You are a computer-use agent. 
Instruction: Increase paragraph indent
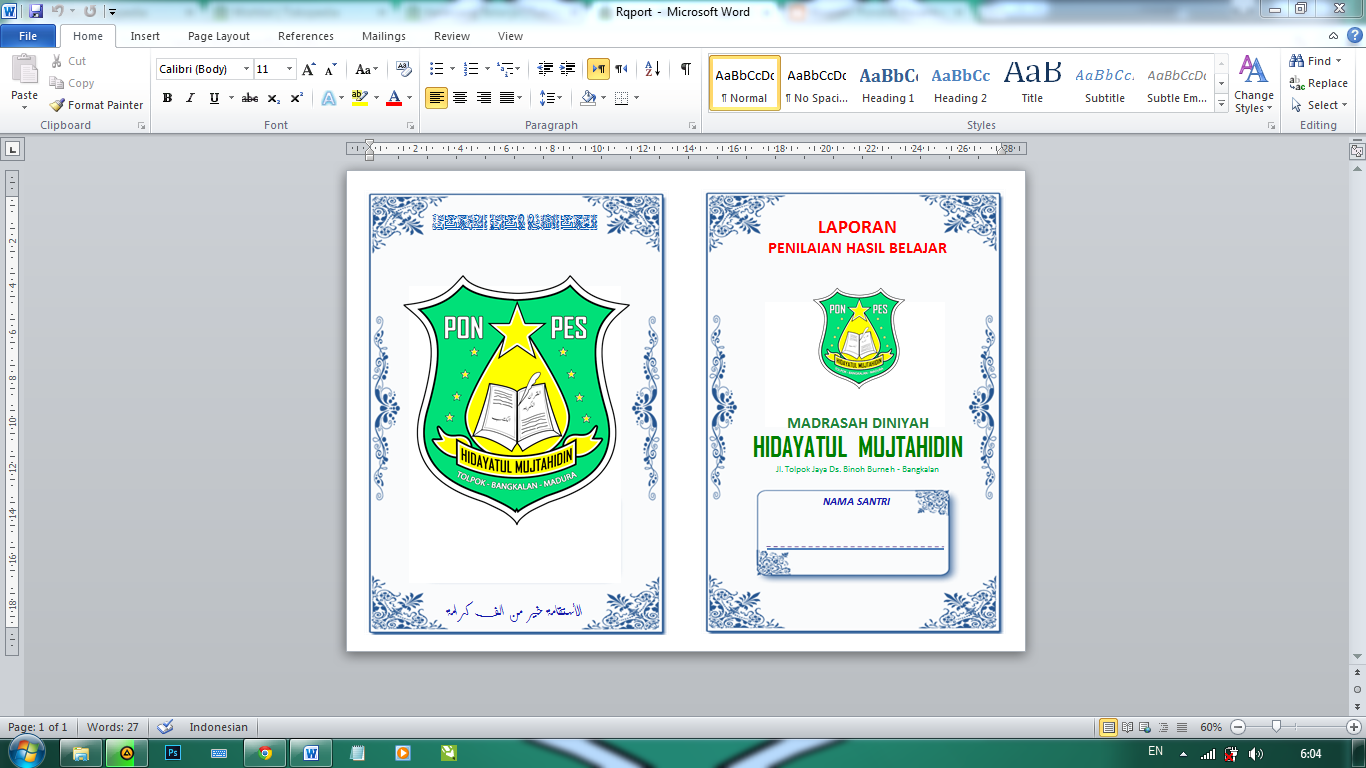coord(568,69)
